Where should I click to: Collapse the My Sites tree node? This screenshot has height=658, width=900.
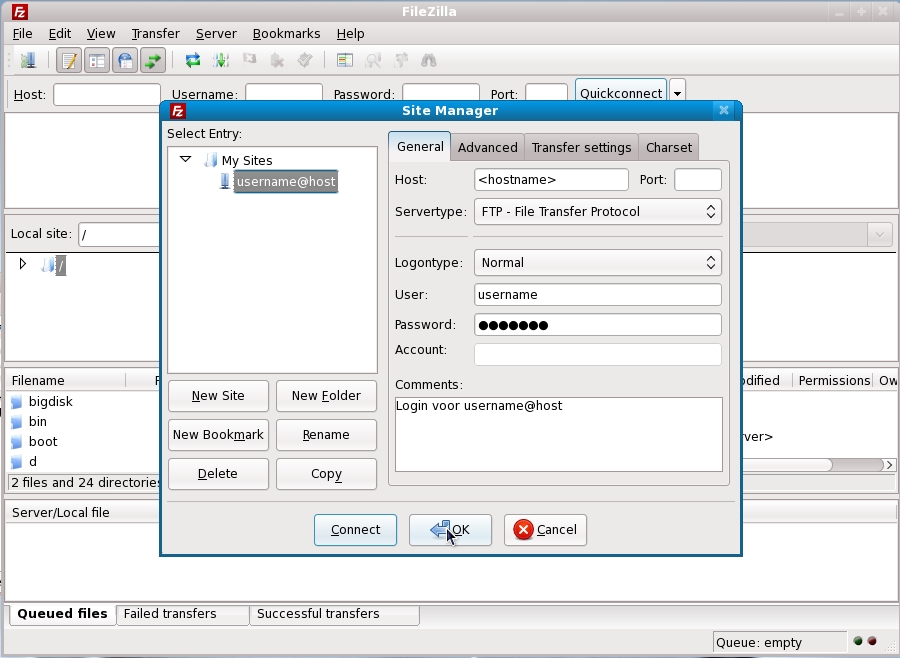point(185,159)
